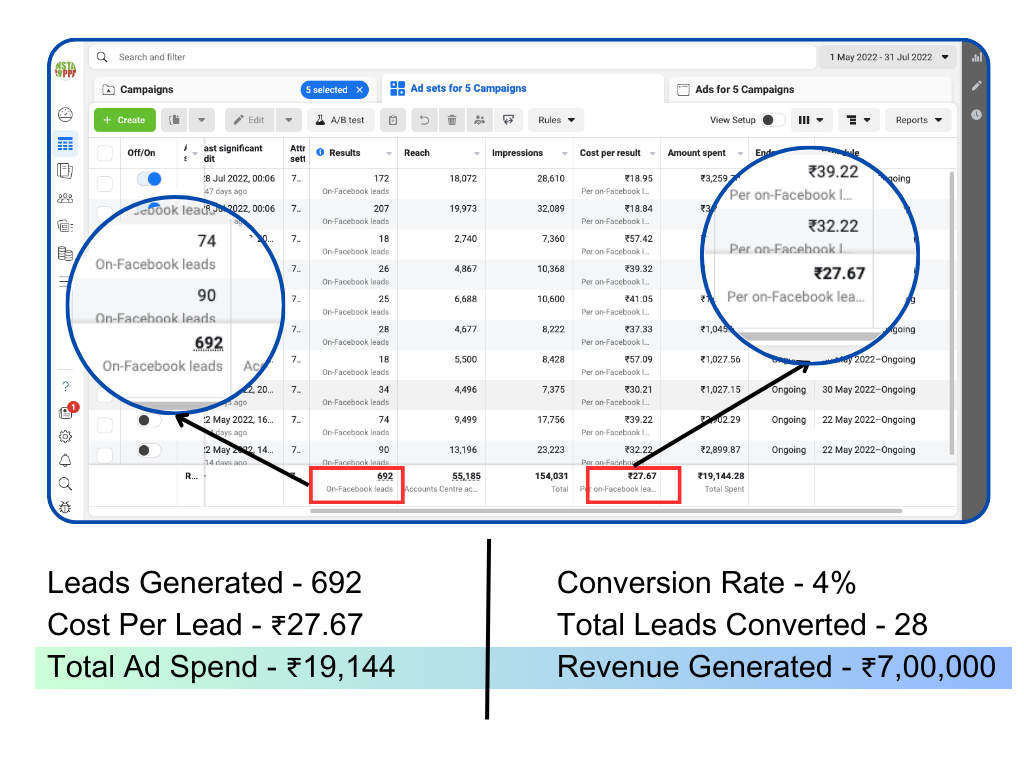This screenshot has width=1024, height=768.
Task: Click the green Create button
Action: point(124,120)
